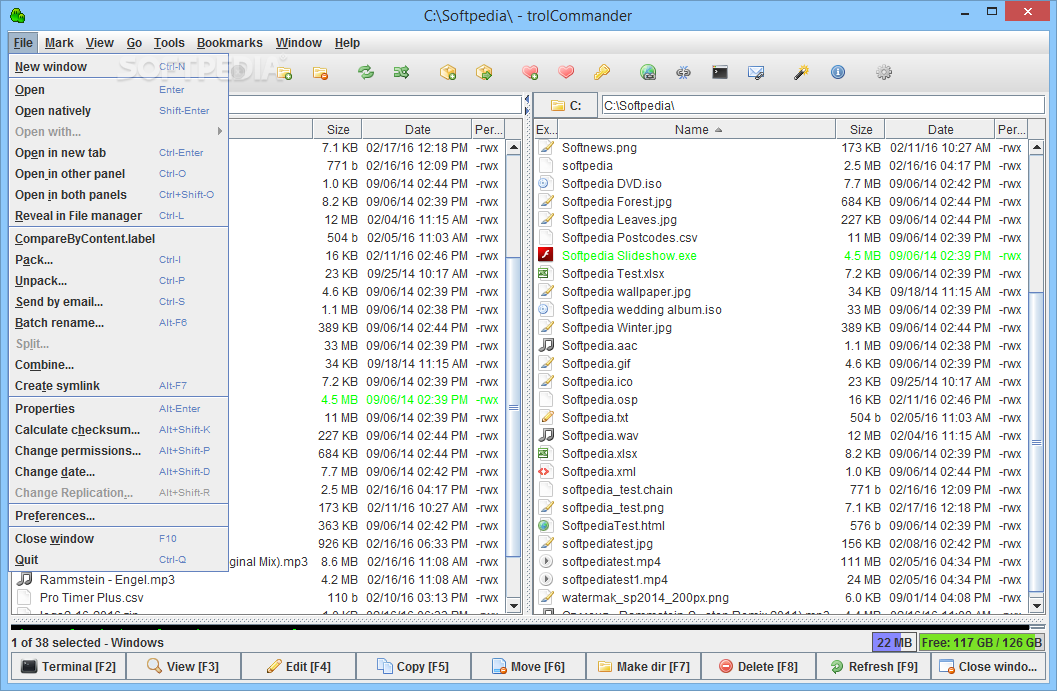This screenshot has height=691, width=1057.
Task: Click the Email files envelope toolbar icon
Action: pyautogui.click(x=756, y=72)
